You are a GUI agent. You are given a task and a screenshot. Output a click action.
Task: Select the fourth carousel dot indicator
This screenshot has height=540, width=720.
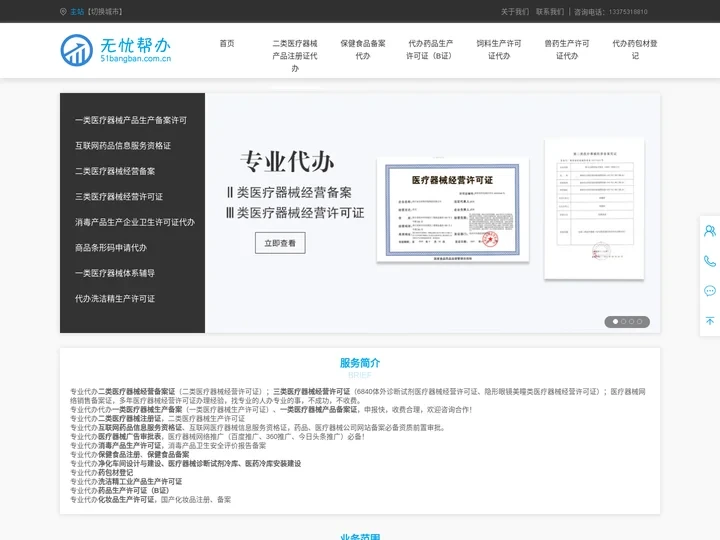(x=639, y=322)
